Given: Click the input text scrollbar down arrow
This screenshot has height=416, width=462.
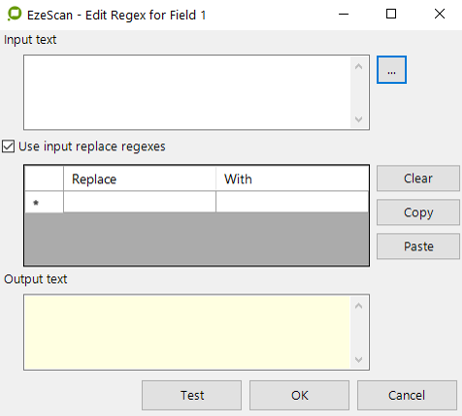Looking at the screenshot, I should (359, 119).
